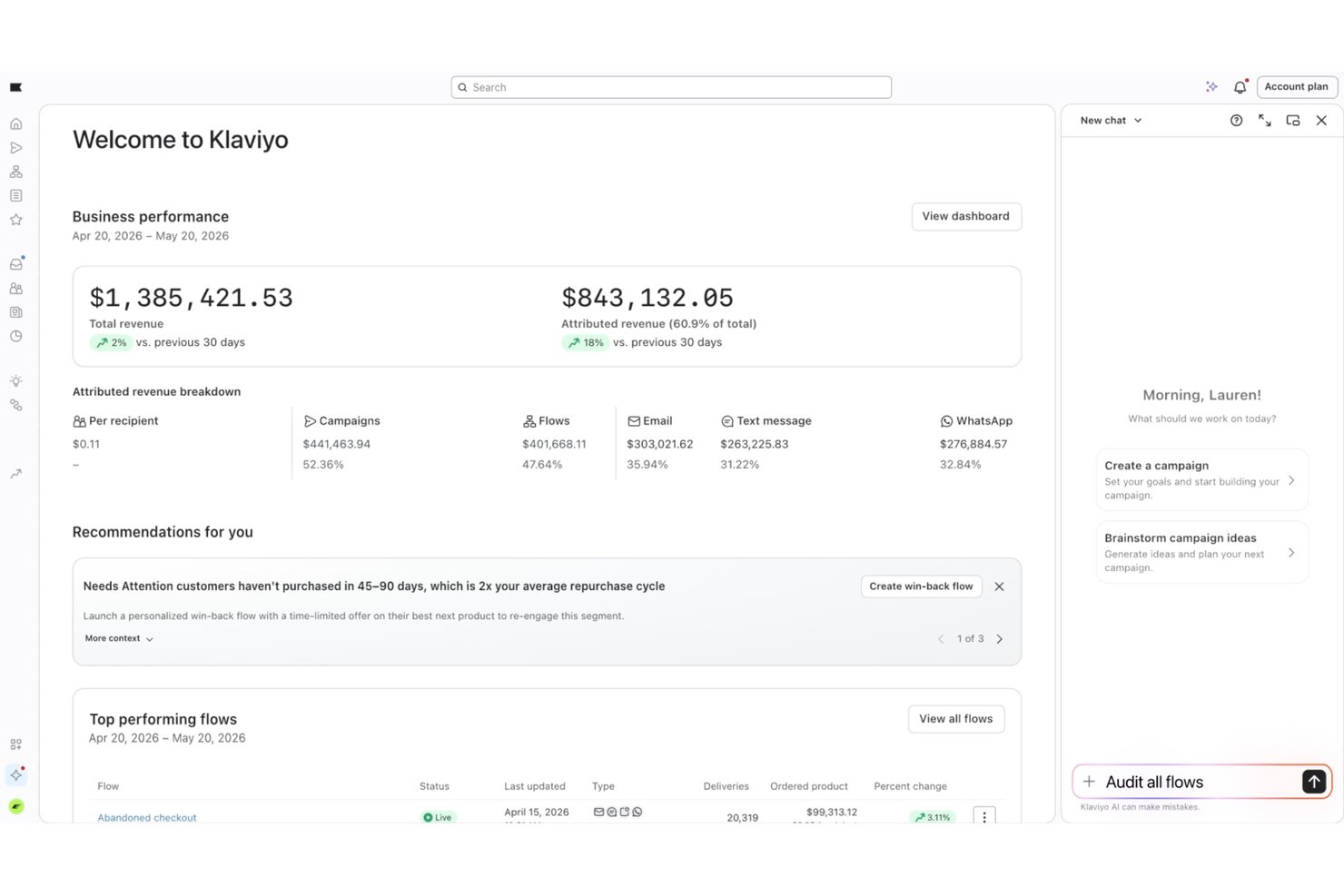Open the green account avatar in sidebar
This screenshot has width=1344, height=896.
pyautogui.click(x=16, y=806)
